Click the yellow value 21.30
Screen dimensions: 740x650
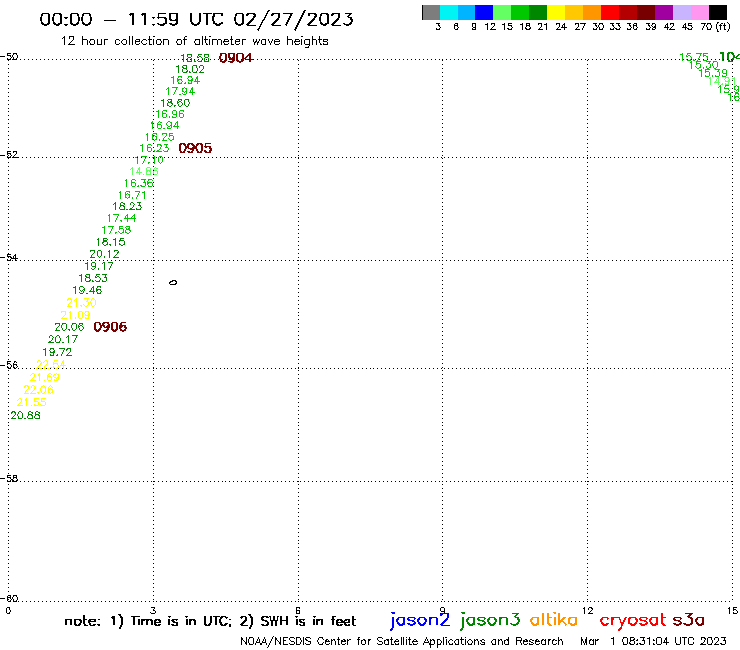coord(81,303)
